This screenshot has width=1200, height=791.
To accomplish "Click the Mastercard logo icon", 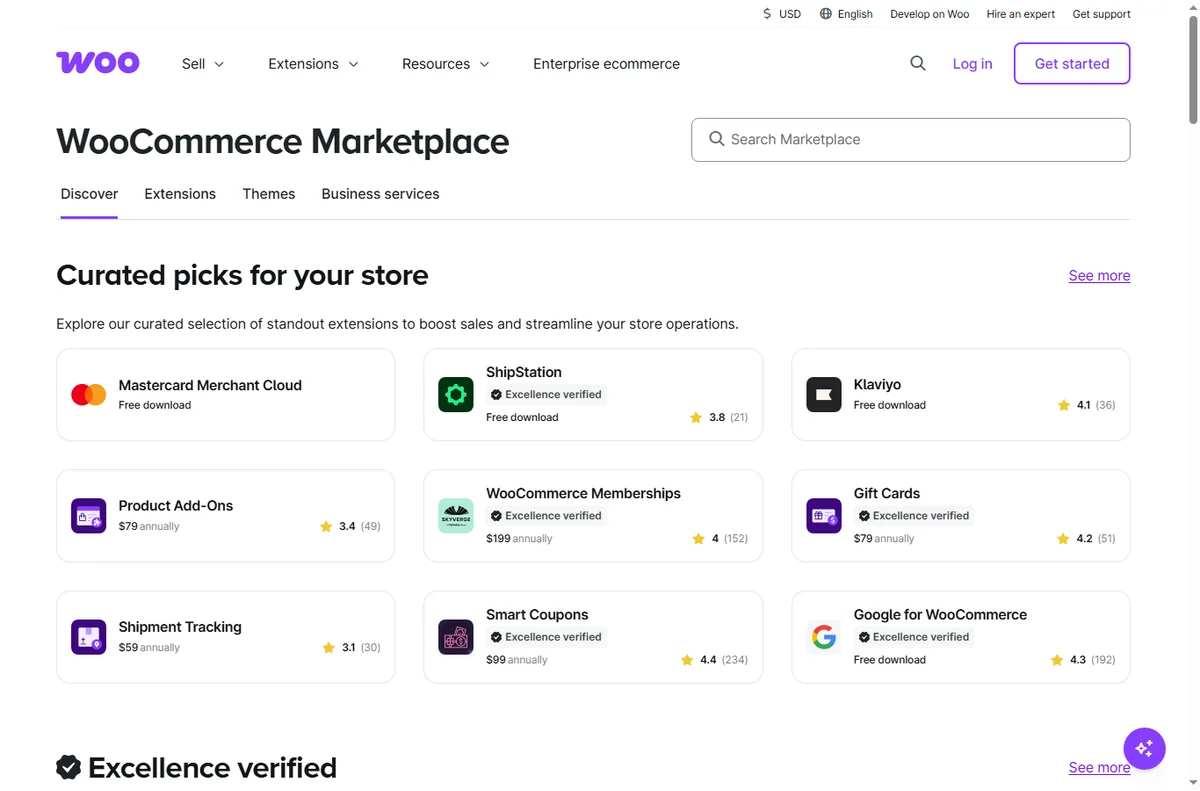I will pyautogui.click(x=89, y=394).
